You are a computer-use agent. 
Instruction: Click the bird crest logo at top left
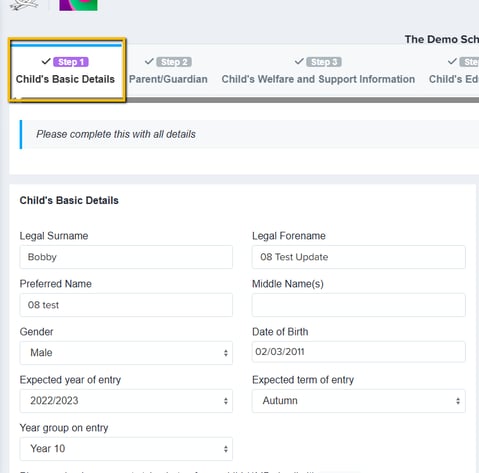pos(24,5)
